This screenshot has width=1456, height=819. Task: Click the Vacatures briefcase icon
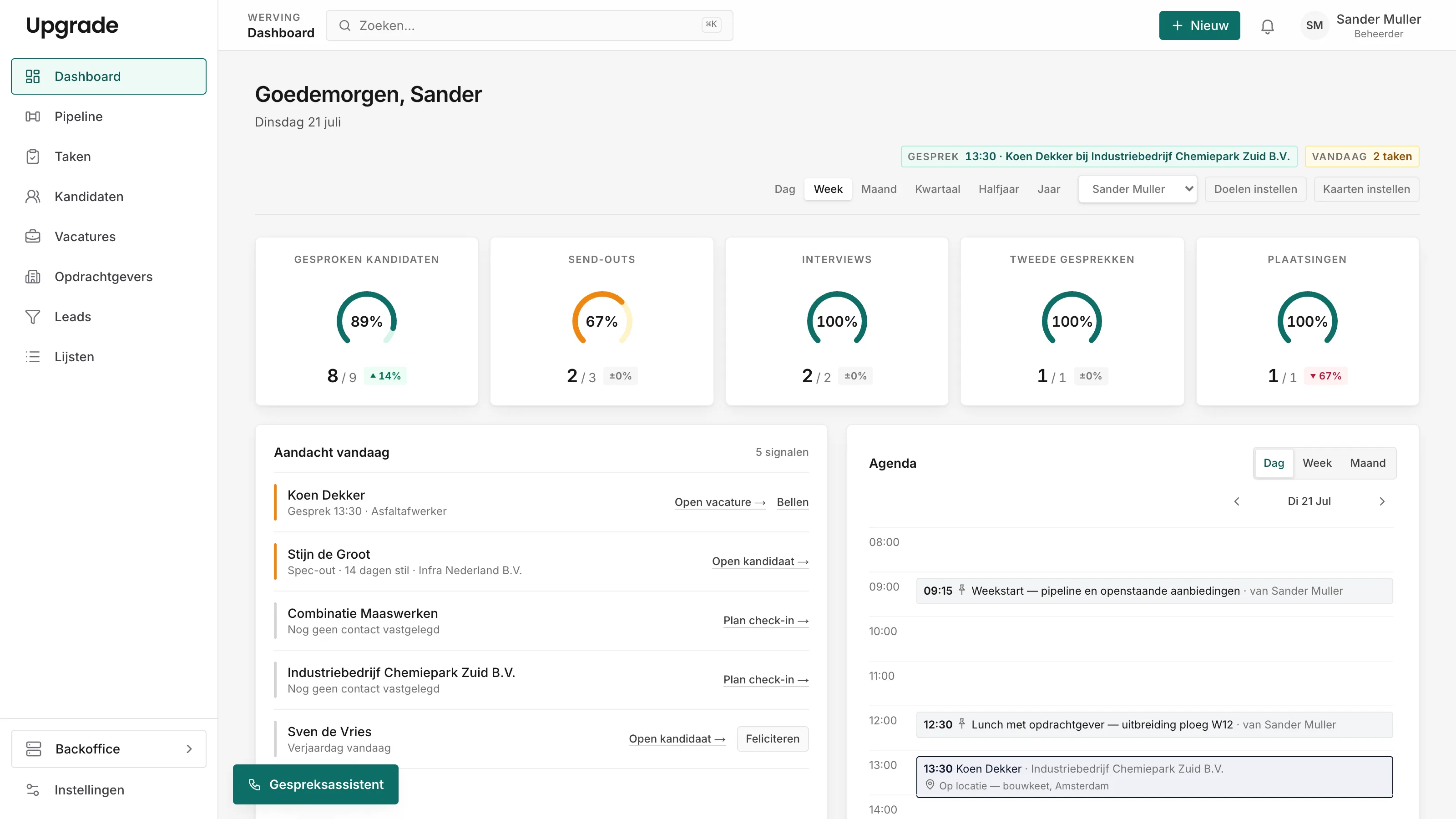tap(33, 236)
